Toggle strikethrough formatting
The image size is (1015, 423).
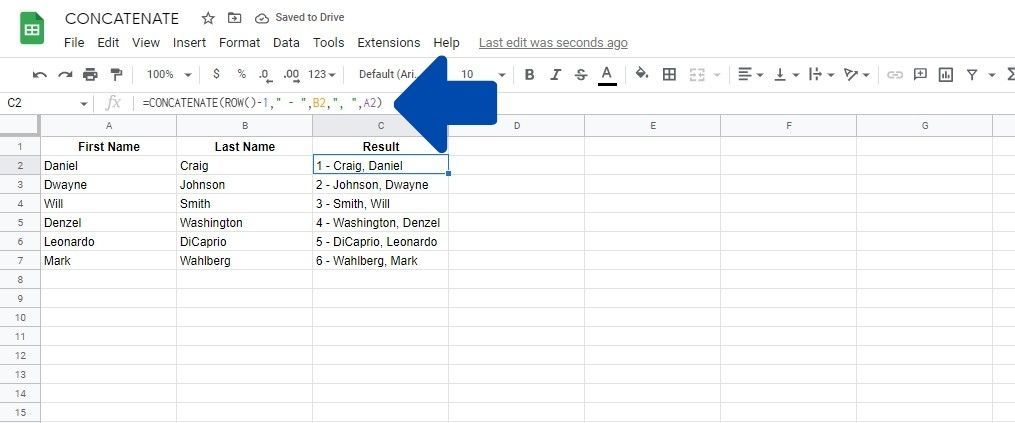tap(581, 74)
